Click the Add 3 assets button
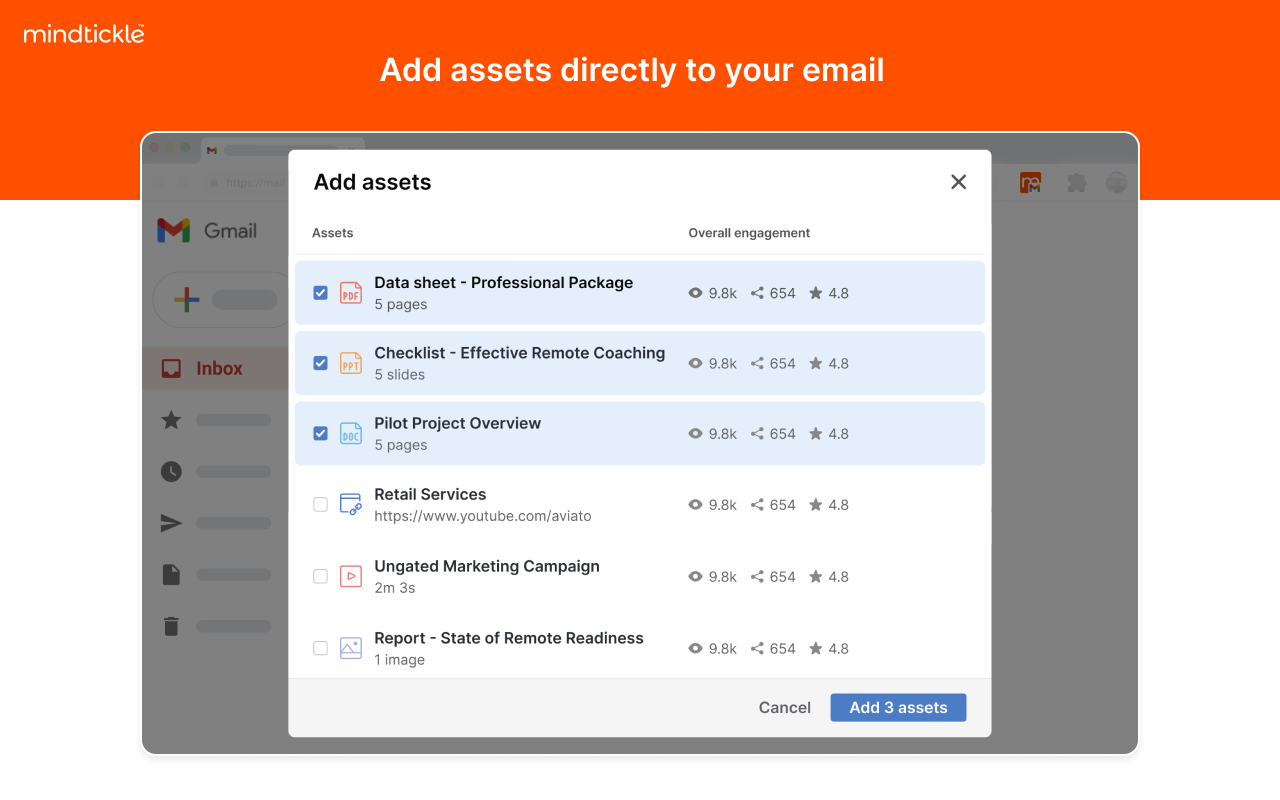The image size is (1280, 800). [898, 707]
